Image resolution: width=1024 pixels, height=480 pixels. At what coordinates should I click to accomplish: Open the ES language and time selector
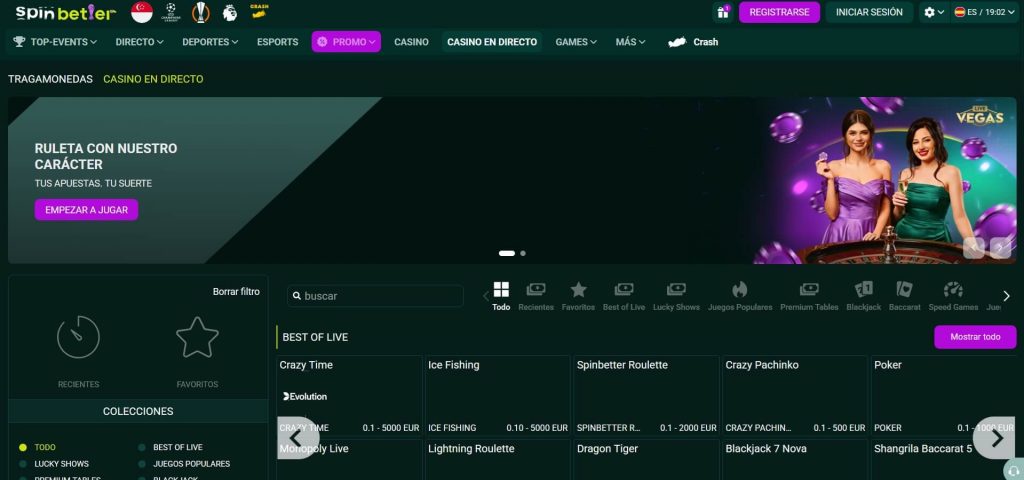985,12
